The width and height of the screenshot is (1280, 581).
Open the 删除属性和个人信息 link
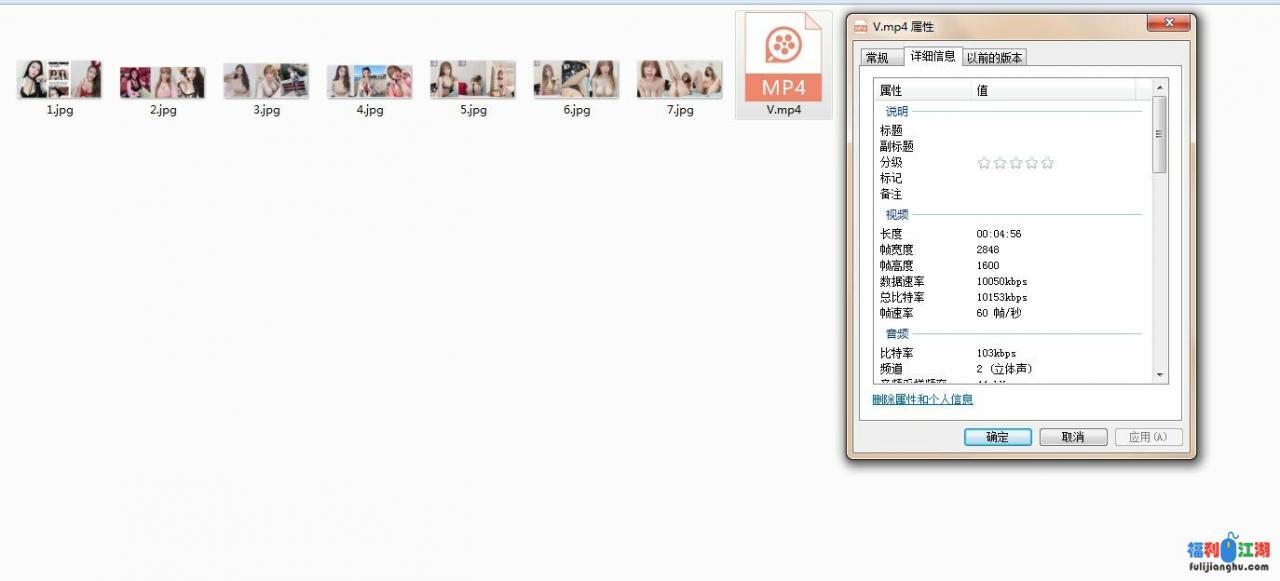pyautogui.click(x=920, y=399)
